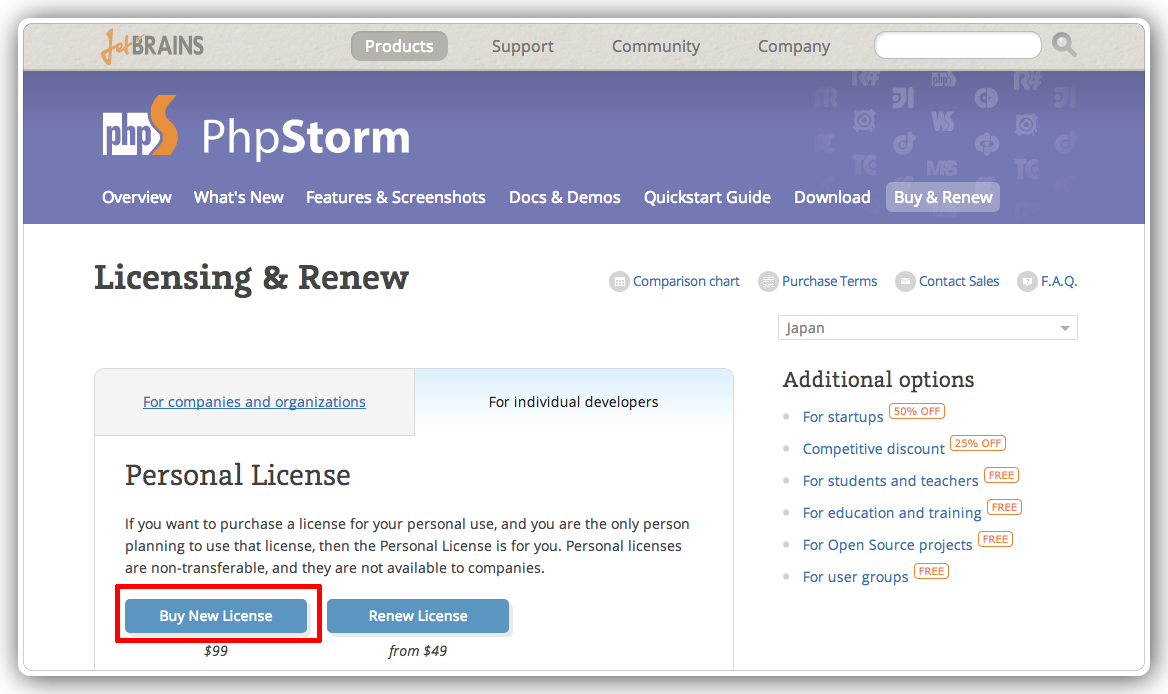Select For individual developers tab
Screen dimensions: 1168x694
[574, 402]
